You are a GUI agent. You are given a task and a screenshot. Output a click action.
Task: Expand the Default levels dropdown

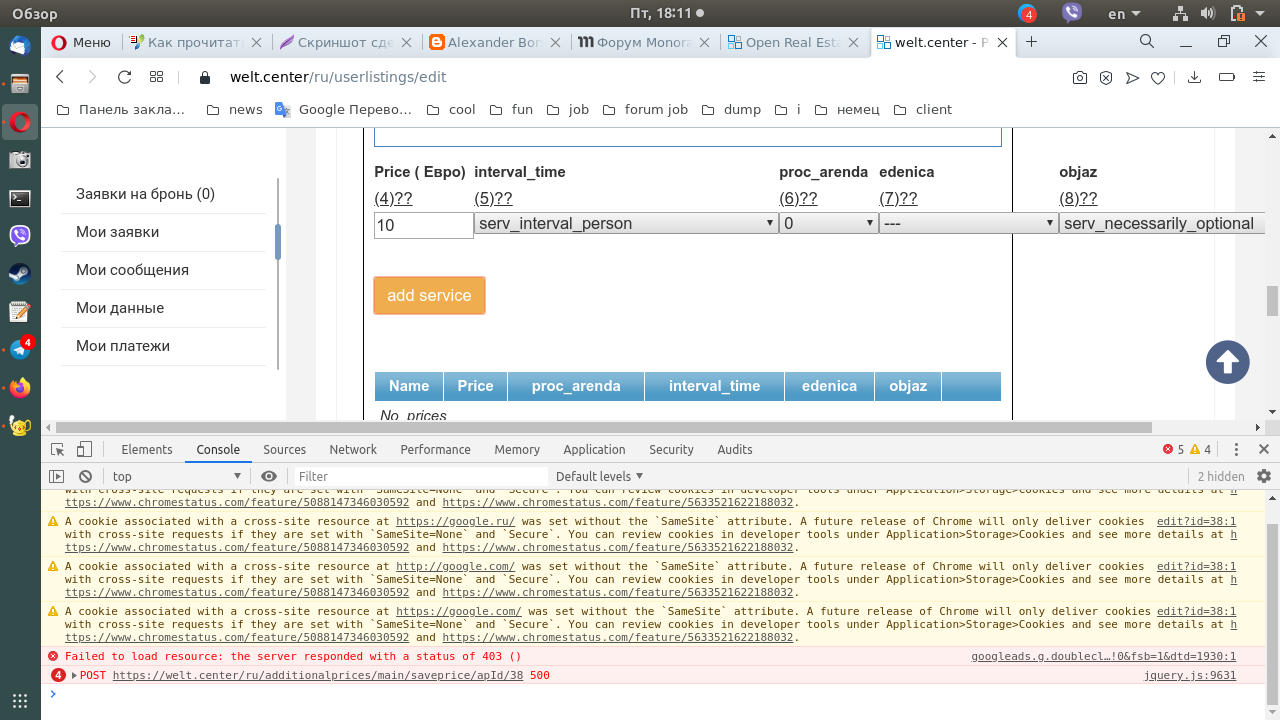pyautogui.click(x=600, y=477)
